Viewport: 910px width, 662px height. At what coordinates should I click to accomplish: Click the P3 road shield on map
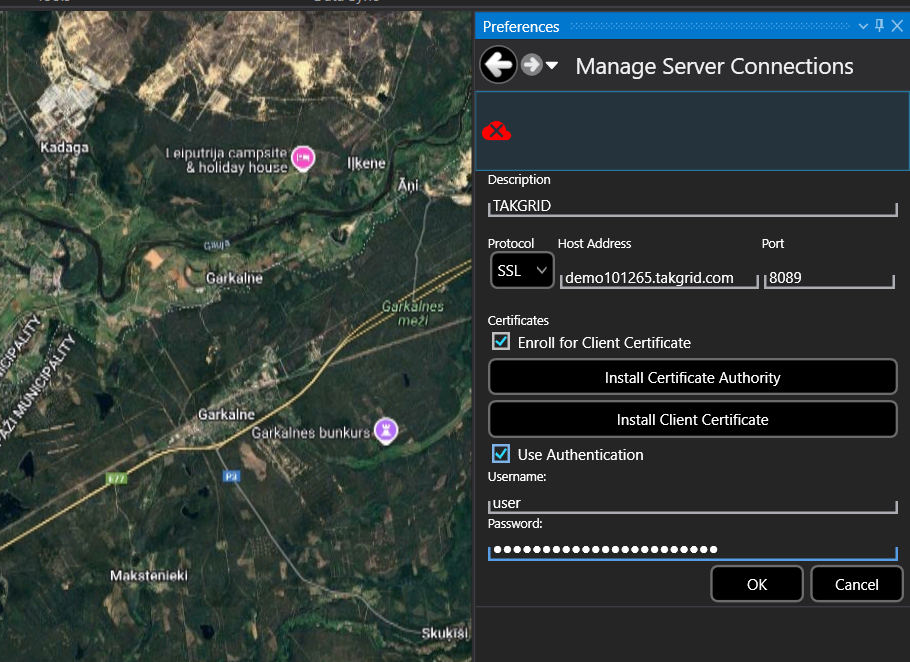[232, 476]
